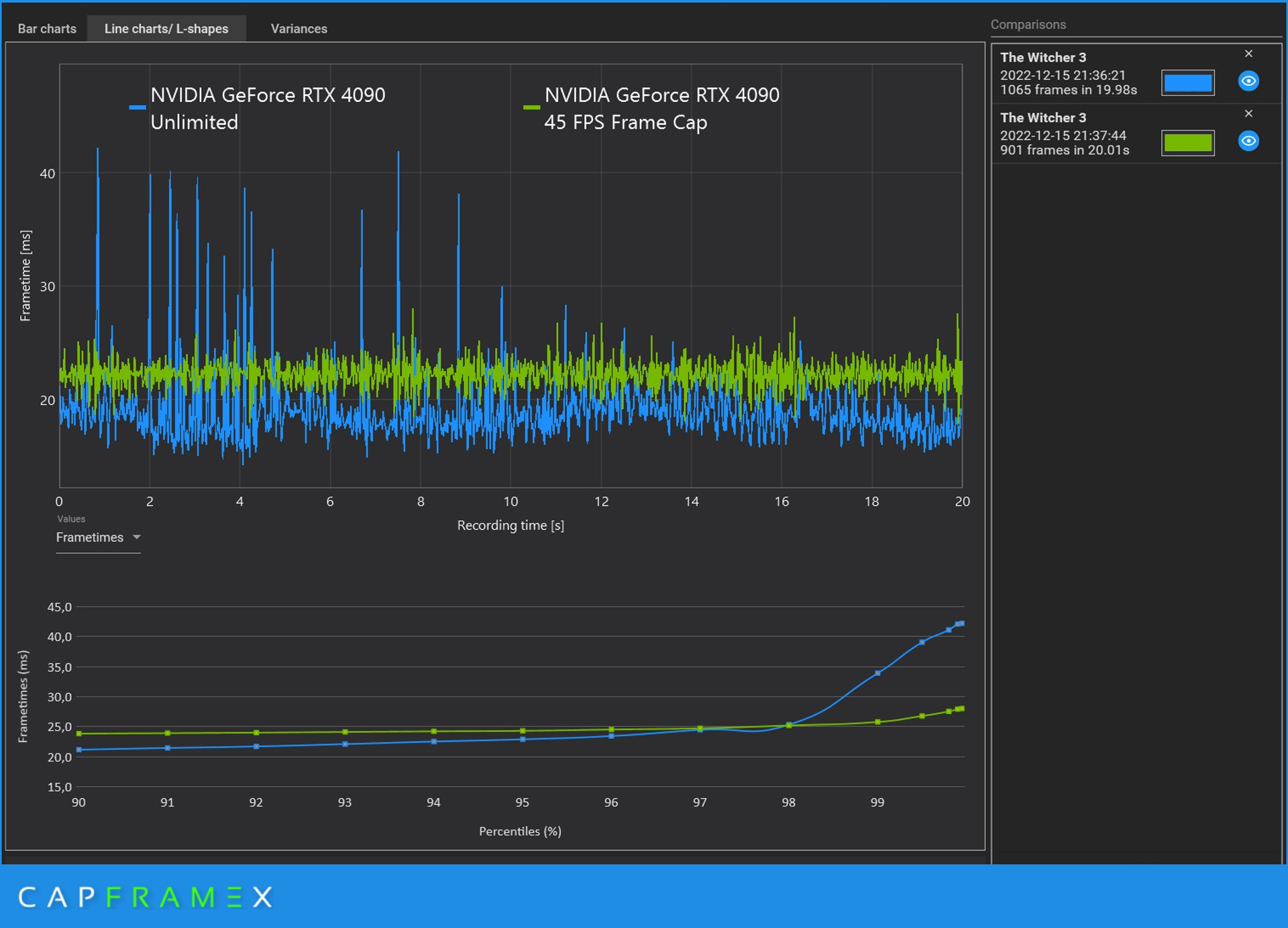Select the 901 frames in 20.01s record
1288x928 pixels.
click(1065, 150)
